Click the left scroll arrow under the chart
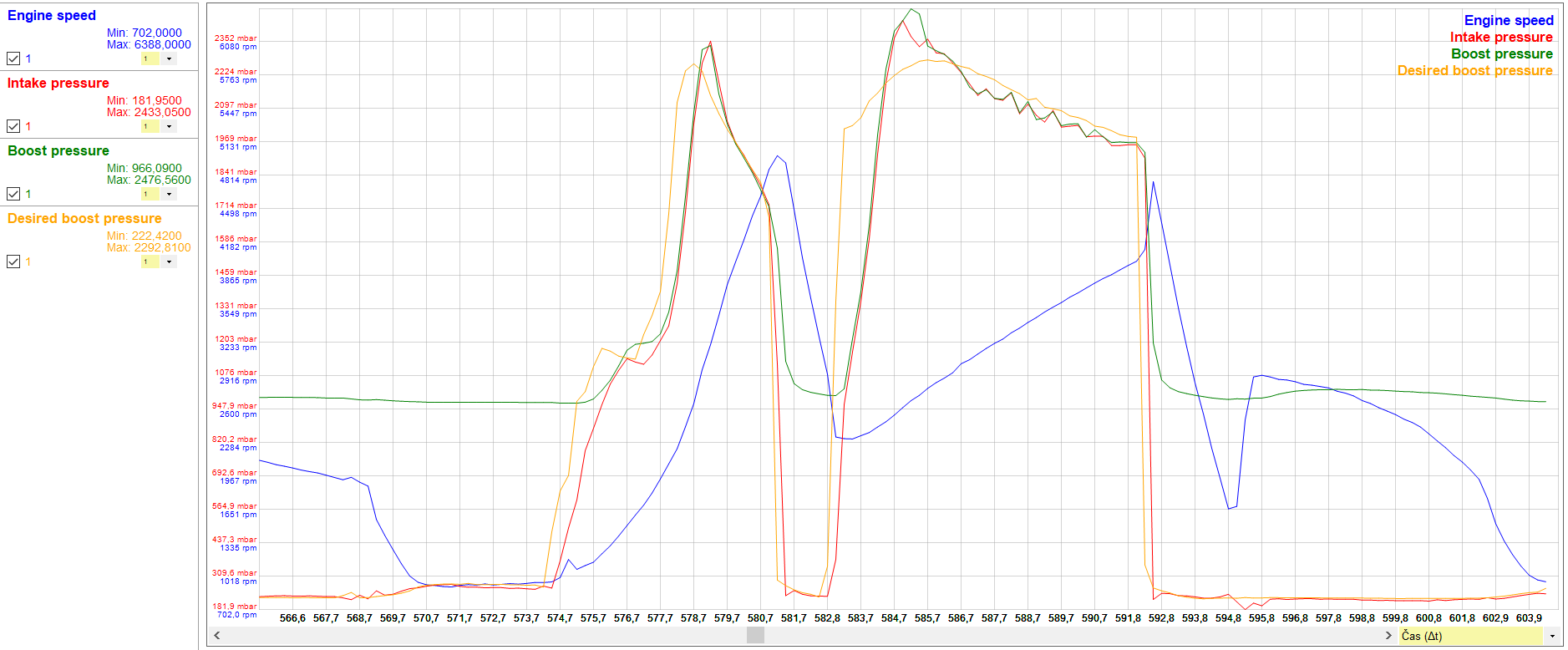This screenshot has width=1568, height=650. pyautogui.click(x=217, y=636)
